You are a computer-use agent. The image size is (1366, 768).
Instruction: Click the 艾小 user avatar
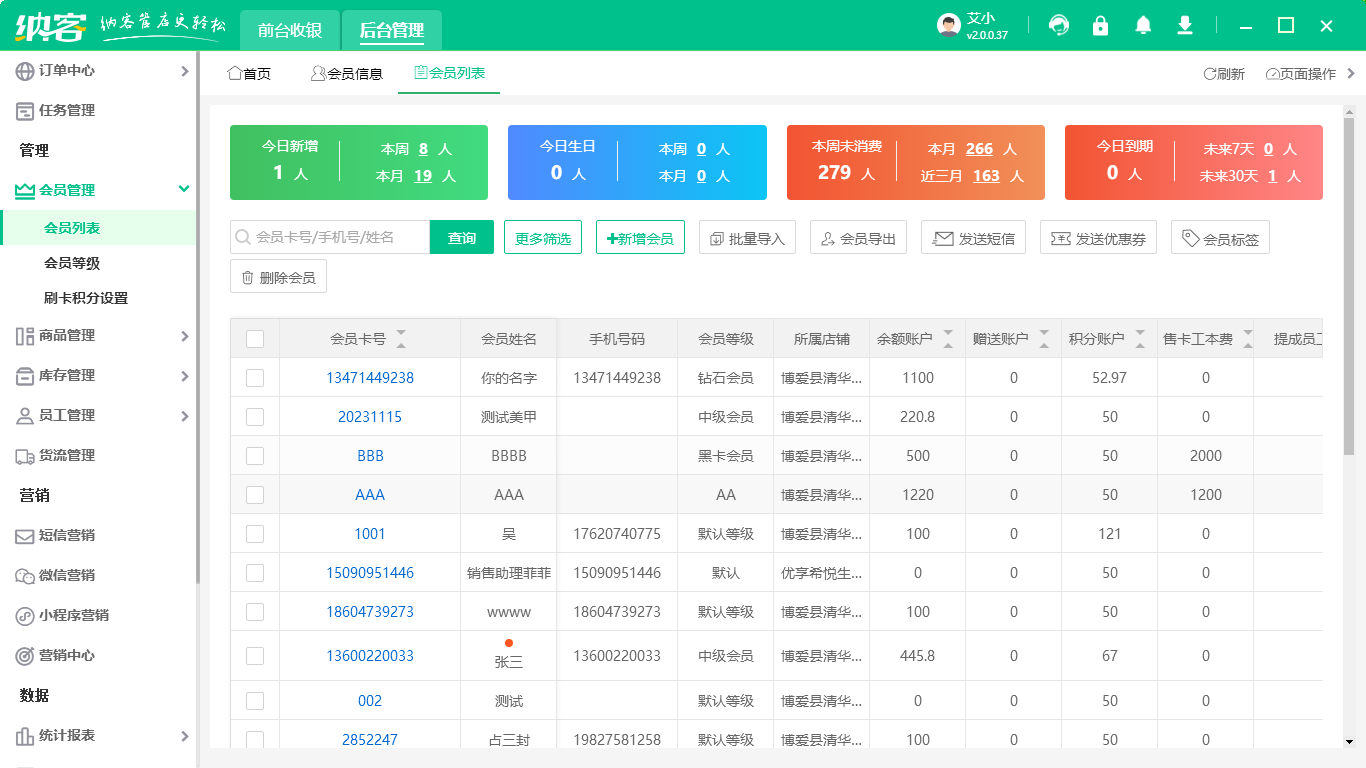(949, 26)
